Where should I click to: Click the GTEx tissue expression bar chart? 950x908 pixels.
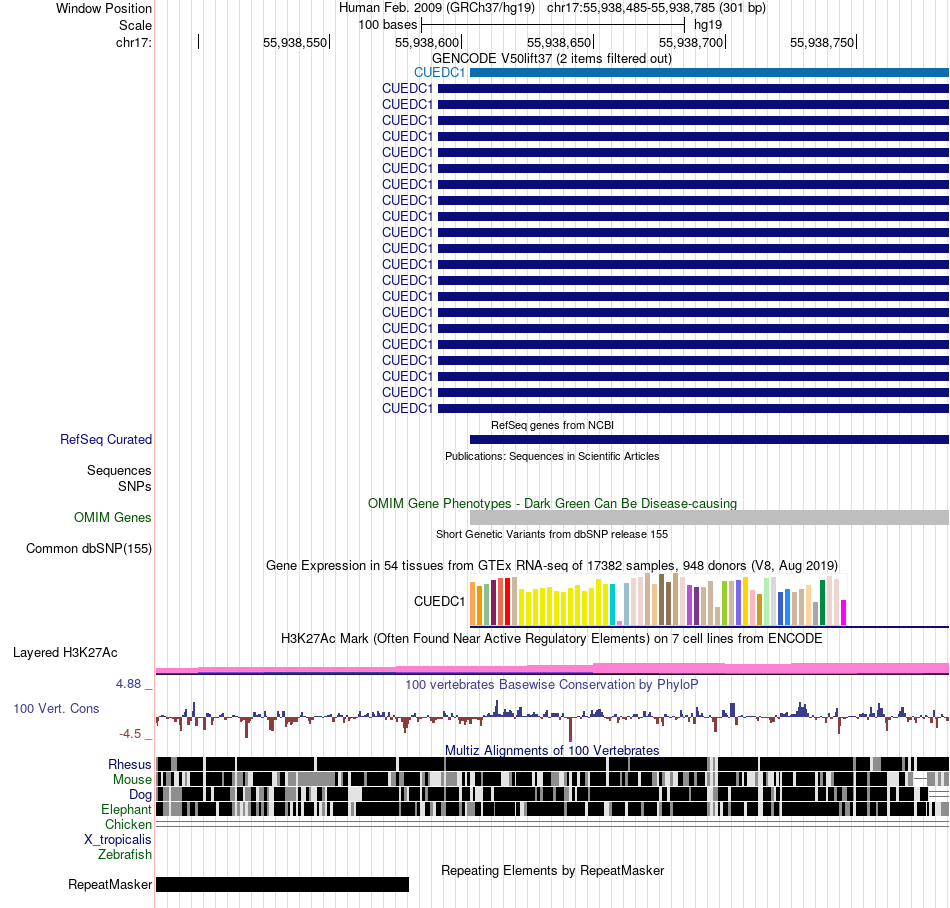click(658, 600)
